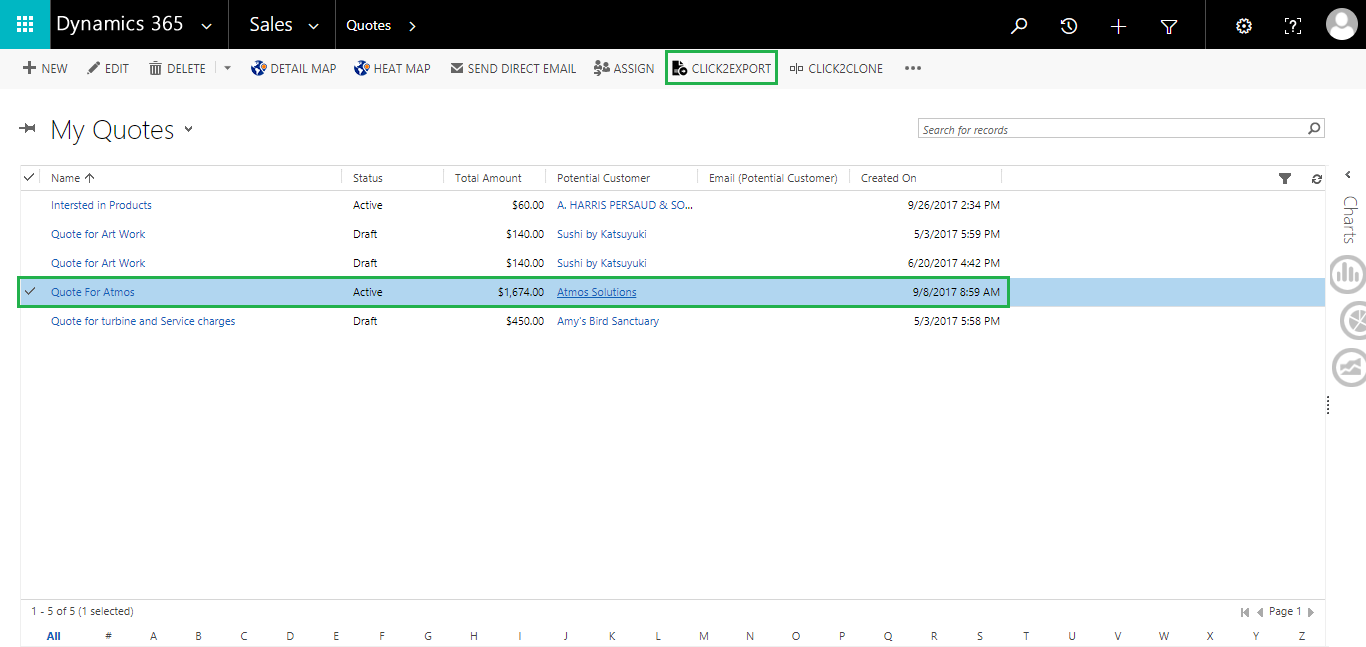Open the My Quotes view selector
This screenshot has width=1366, height=647.
pyautogui.click(x=189, y=130)
